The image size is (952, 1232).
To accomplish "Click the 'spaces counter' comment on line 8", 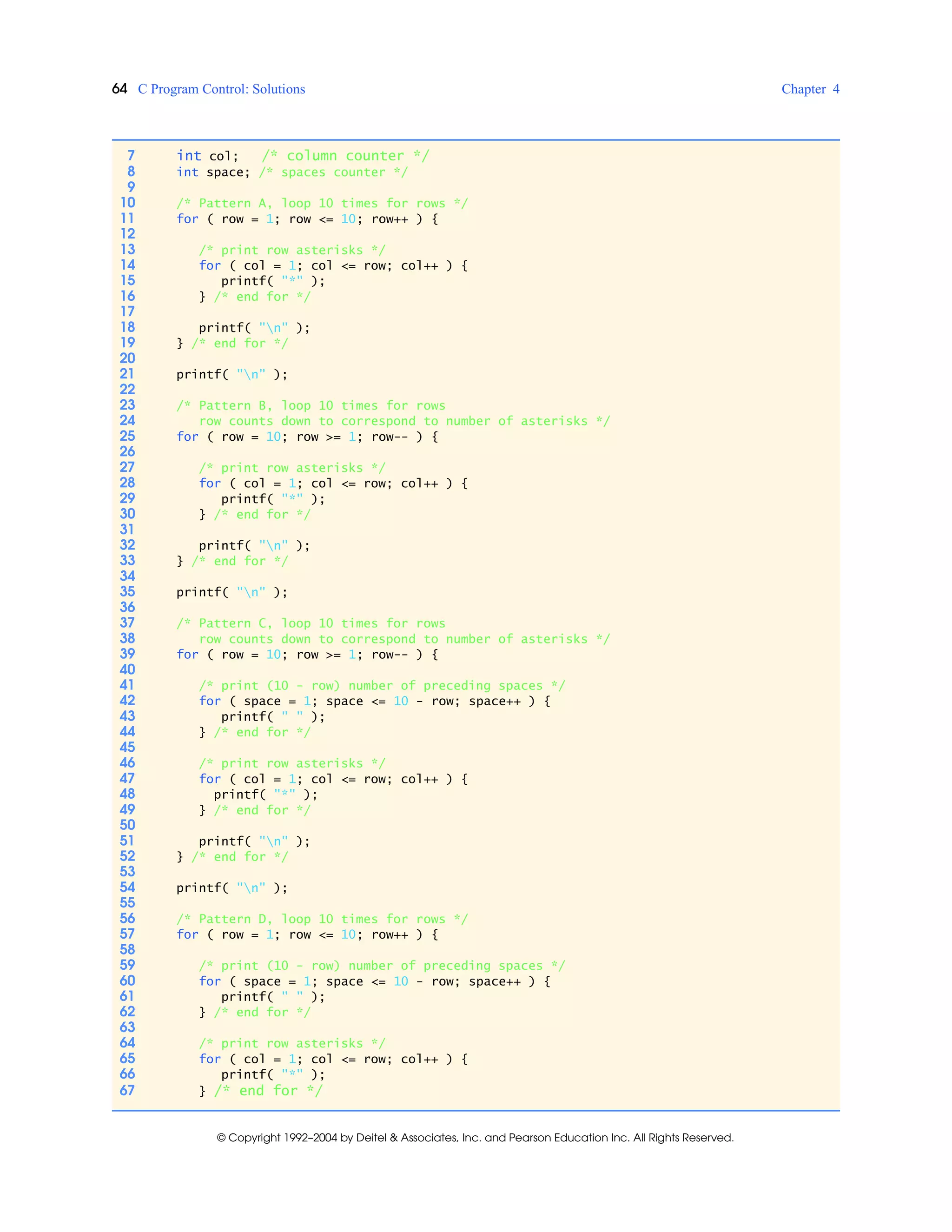I will click(333, 172).
